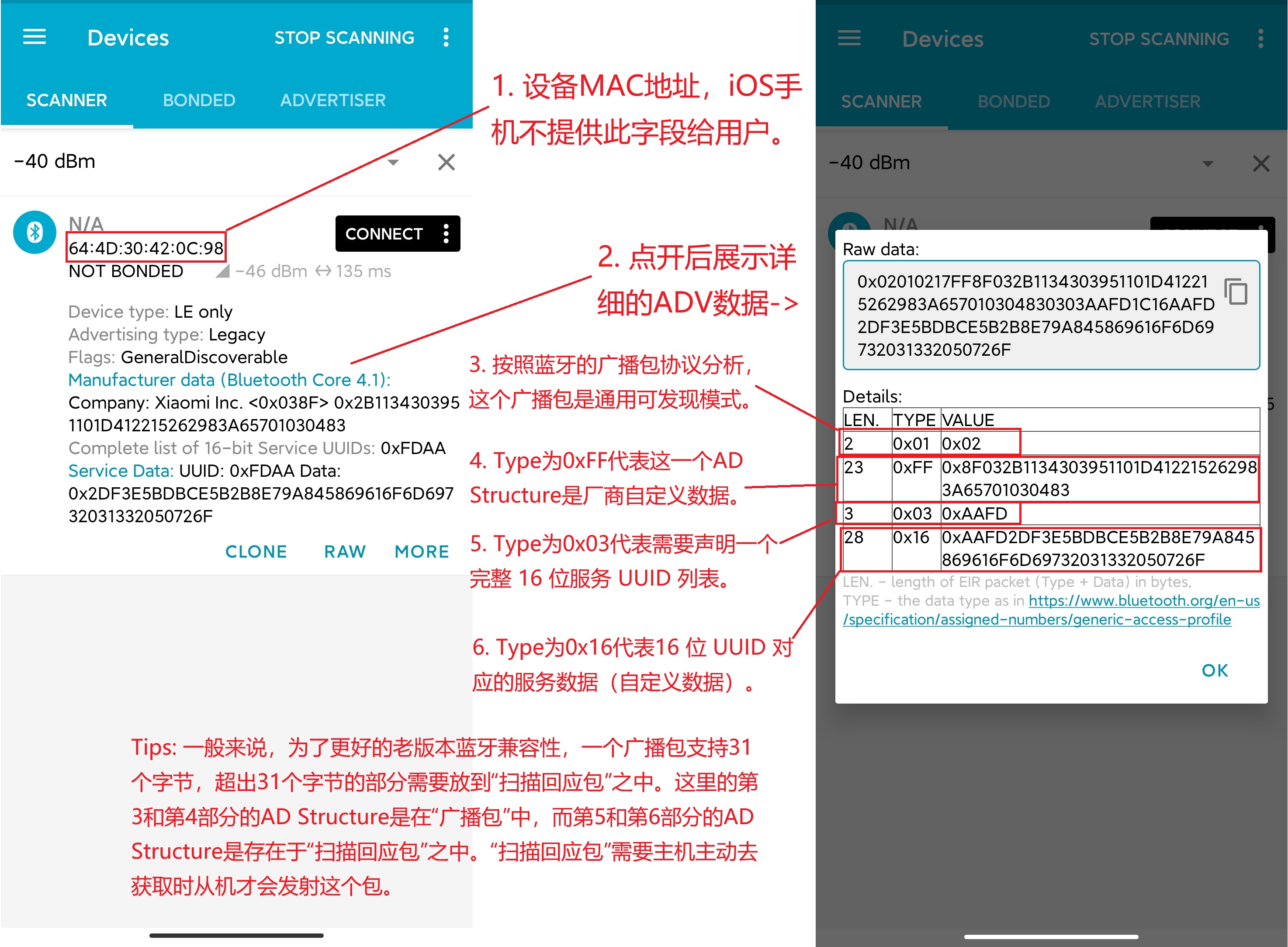Tap the Manufacturer data (Bluetooth Core 4.1) label
Viewport: 1288px width, 947px height.
tap(229, 379)
